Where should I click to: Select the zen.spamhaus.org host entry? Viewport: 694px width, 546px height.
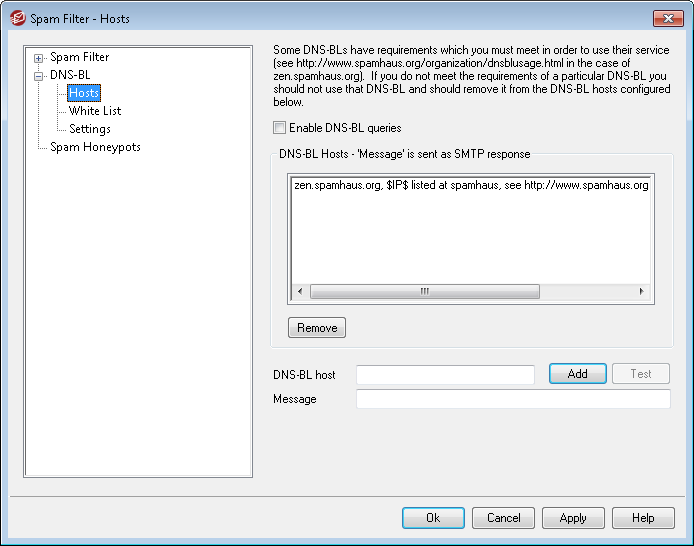point(470,185)
